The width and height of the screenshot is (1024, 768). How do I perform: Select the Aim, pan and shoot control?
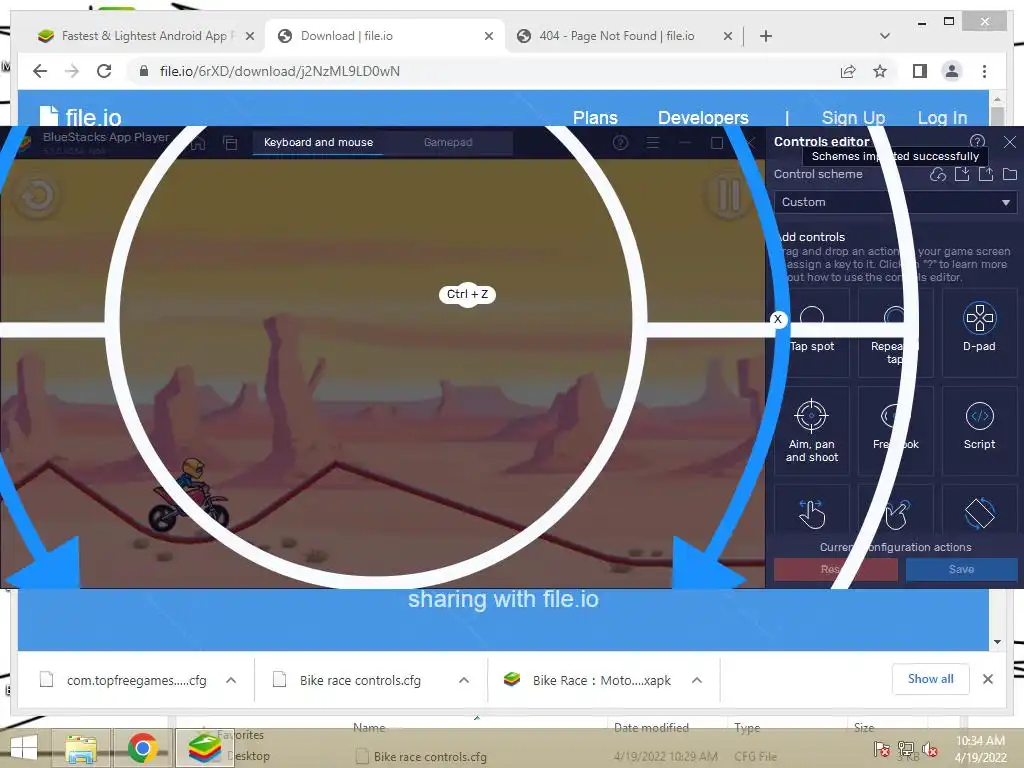point(811,430)
